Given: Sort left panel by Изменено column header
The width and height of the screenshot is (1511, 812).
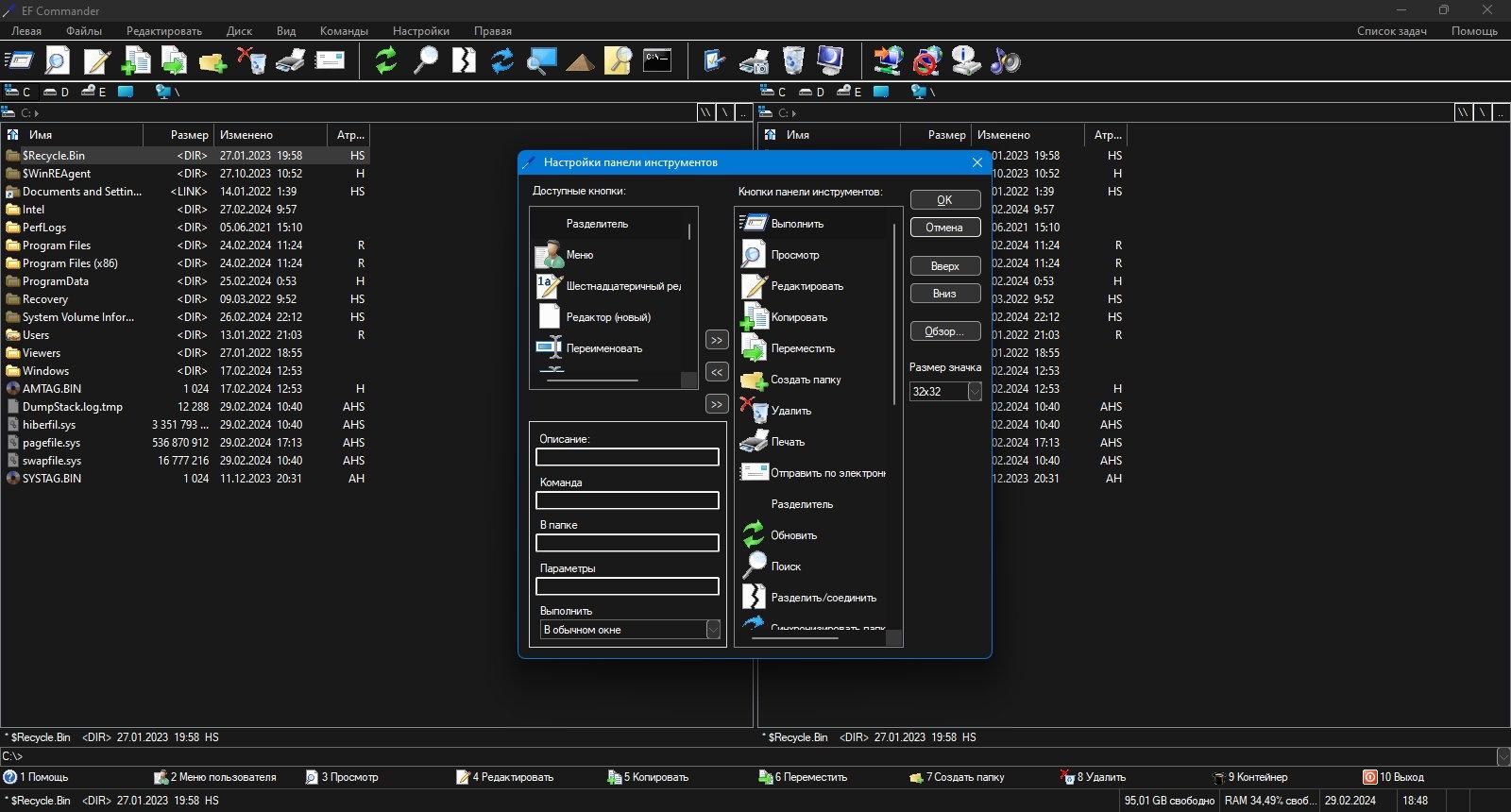Looking at the screenshot, I should pyautogui.click(x=269, y=135).
